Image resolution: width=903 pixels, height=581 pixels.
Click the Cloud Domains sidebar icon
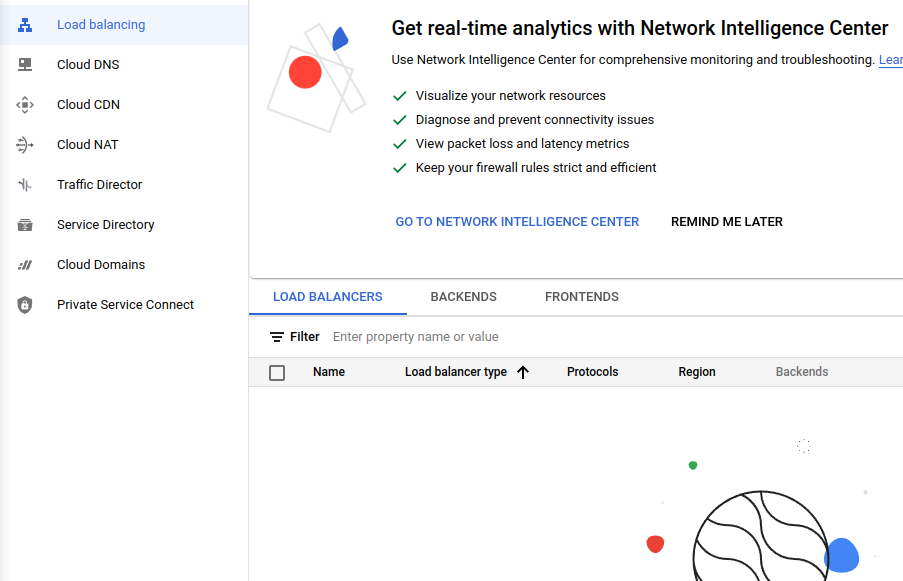click(25, 265)
